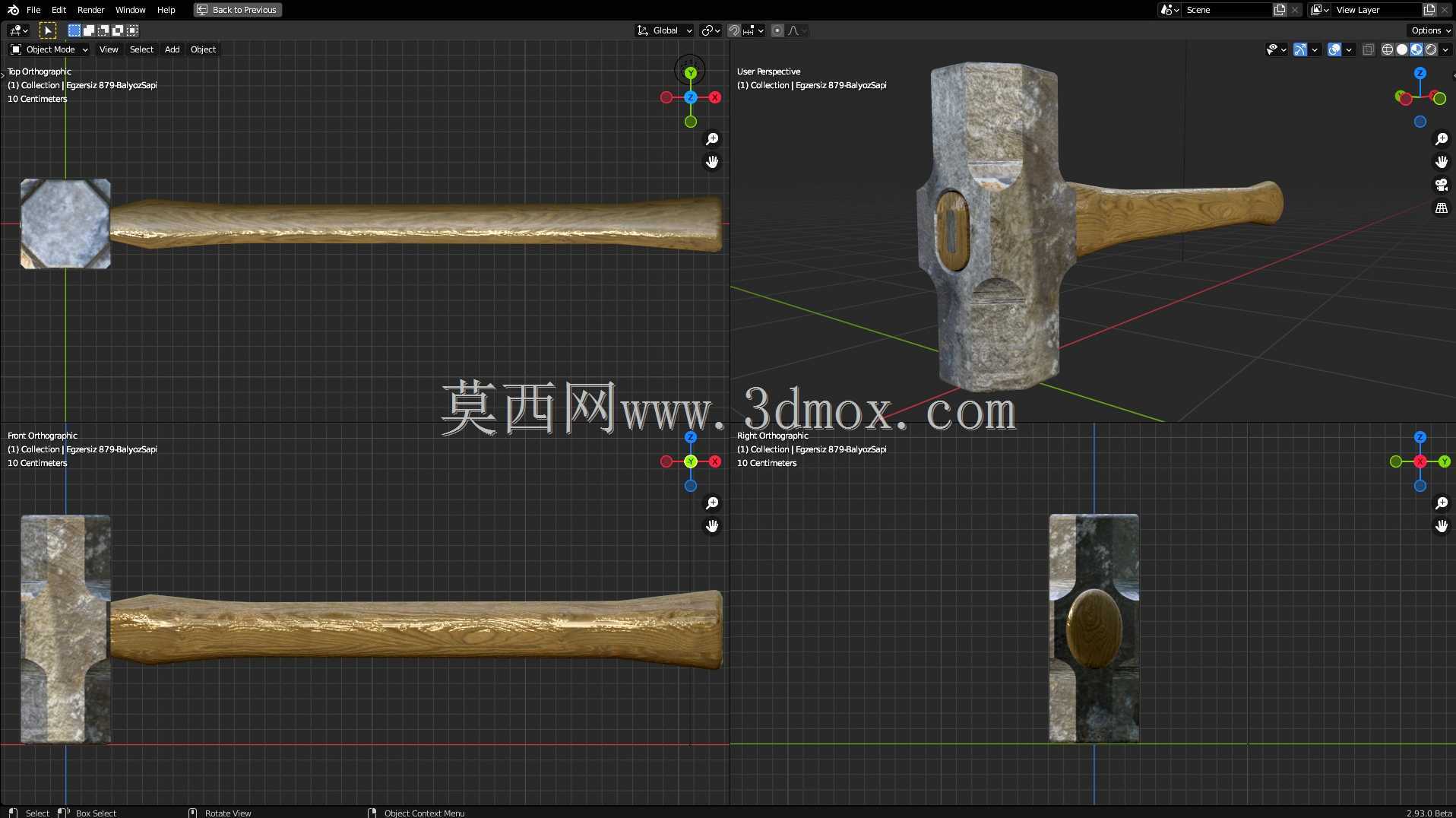Viewport: 1456px width, 818px height.
Task: Click the Scene name field
Action: coord(1227,10)
